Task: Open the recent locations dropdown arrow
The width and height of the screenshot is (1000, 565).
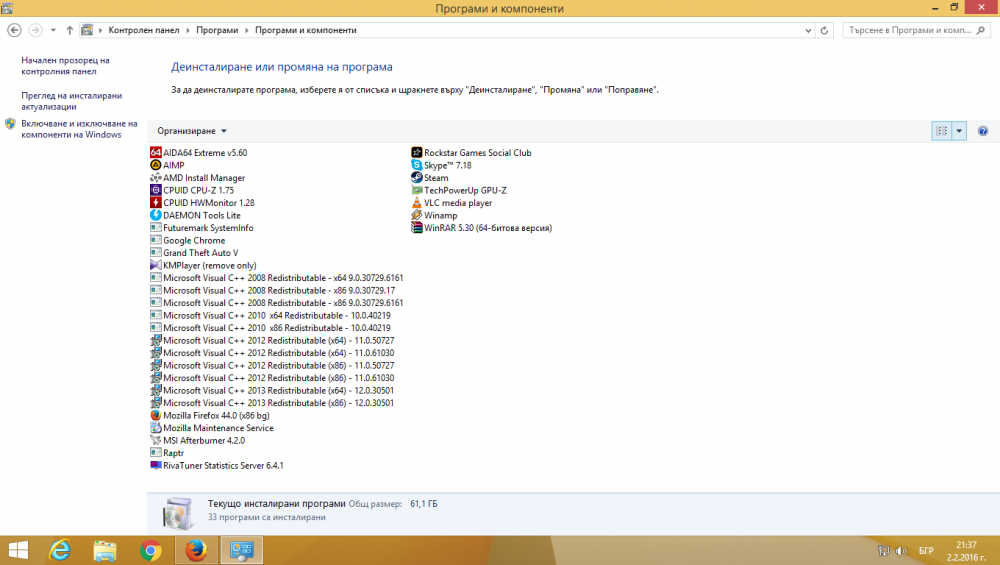Action: pos(53,30)
